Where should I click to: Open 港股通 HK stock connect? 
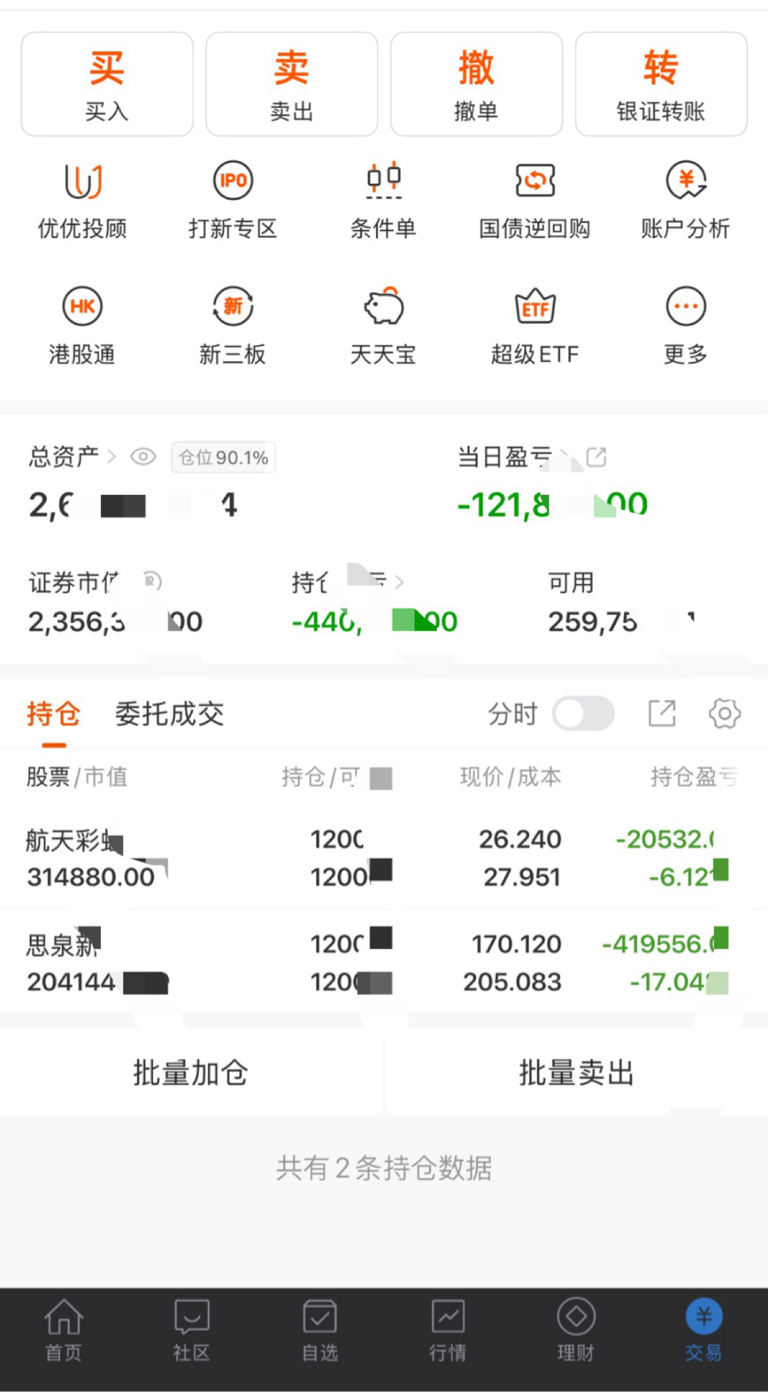tap(82, 326)
